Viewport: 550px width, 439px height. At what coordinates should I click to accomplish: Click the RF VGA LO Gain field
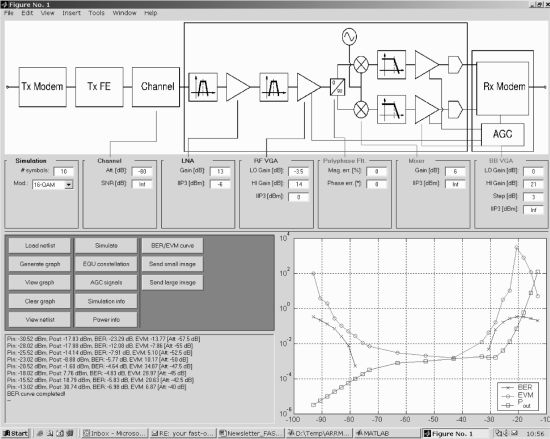[x=299, y=172]
